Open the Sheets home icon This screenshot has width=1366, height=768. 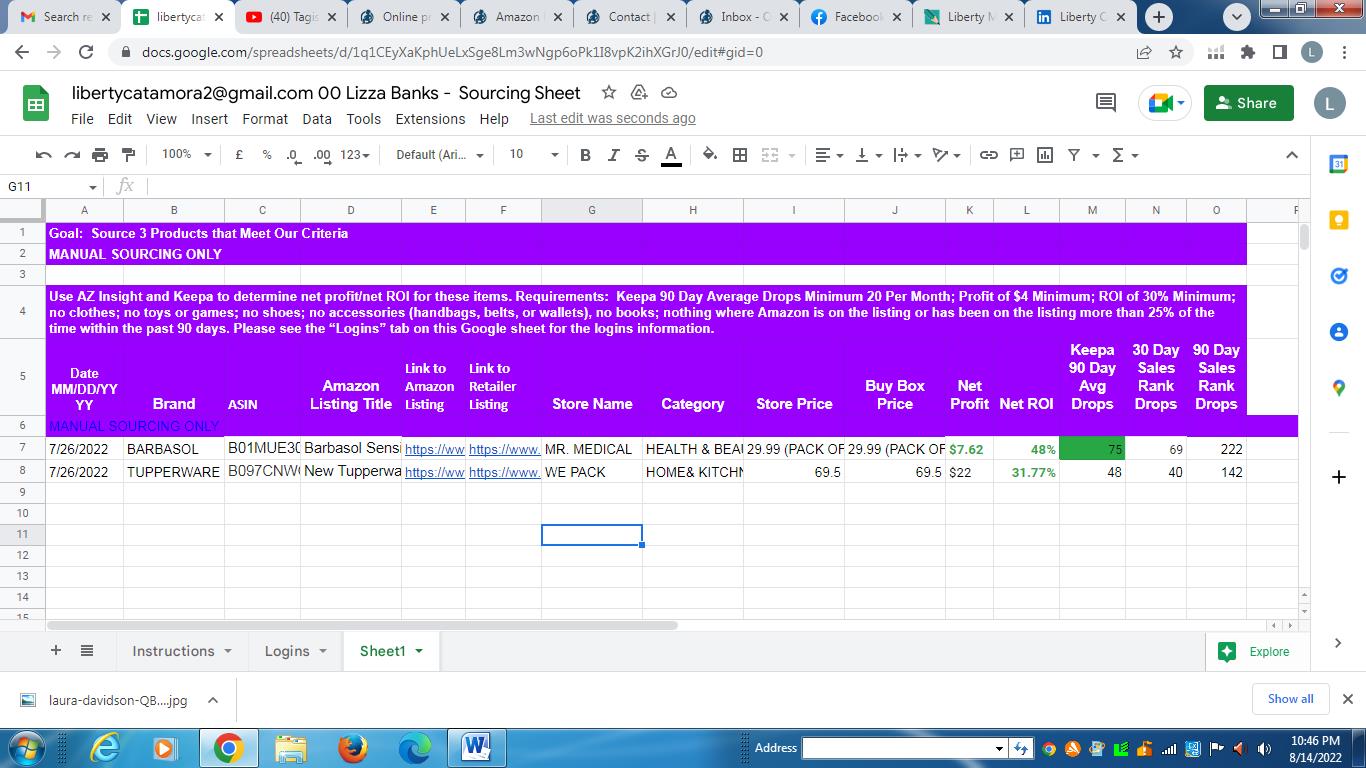[x=36, y=104]
